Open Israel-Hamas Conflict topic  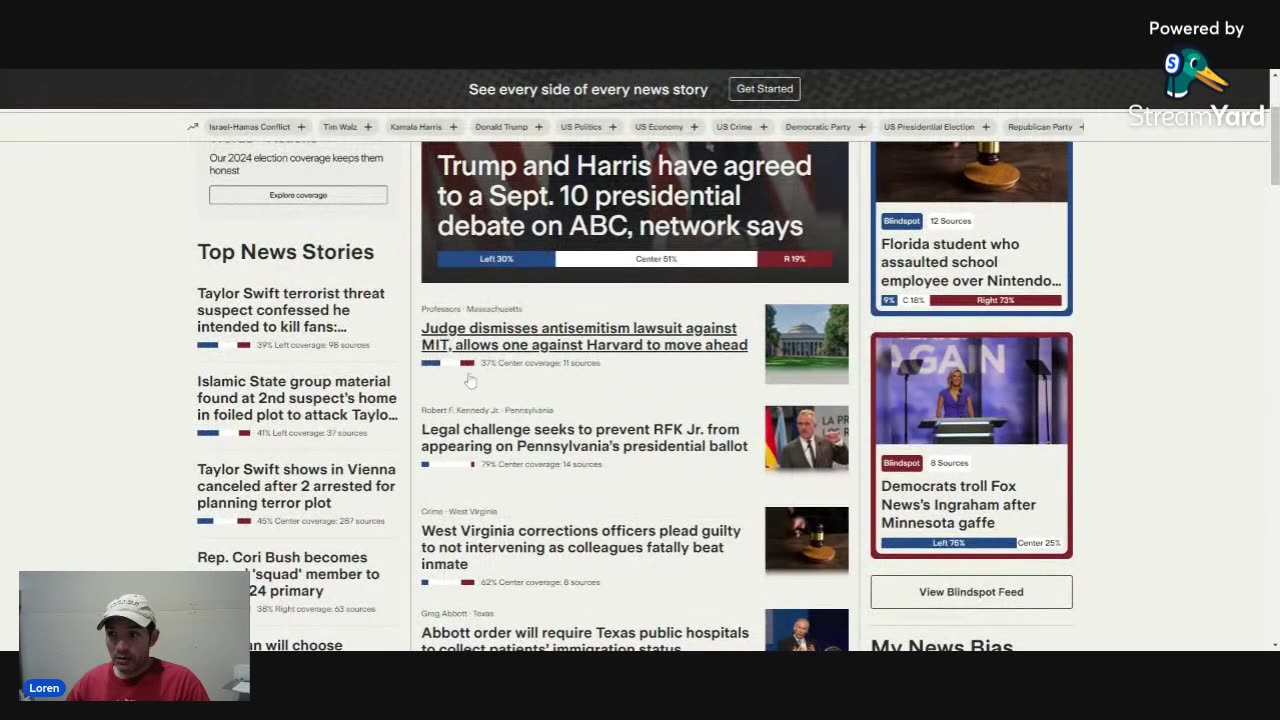click(249, 127)
